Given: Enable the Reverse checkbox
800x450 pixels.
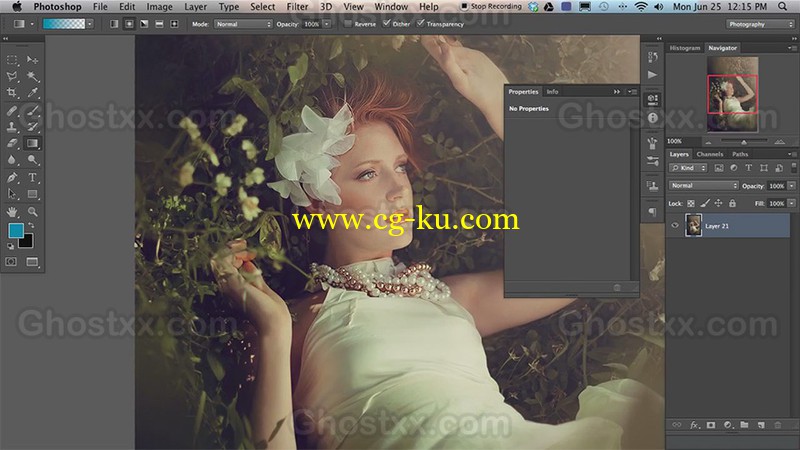Looking at the screenshot, I should [x=348, y=23].
